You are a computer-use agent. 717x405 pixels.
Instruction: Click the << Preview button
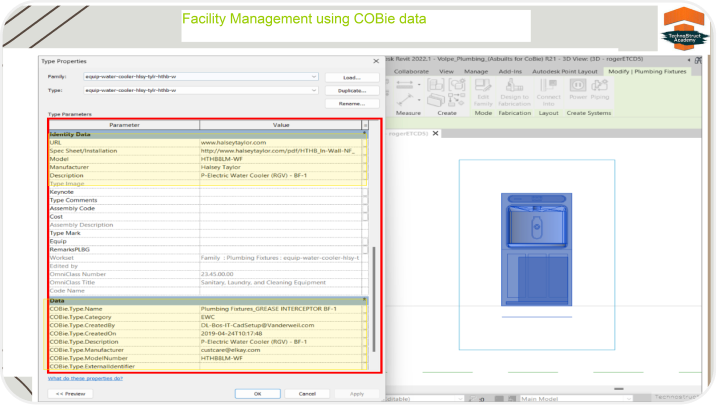tap(70, 394)
